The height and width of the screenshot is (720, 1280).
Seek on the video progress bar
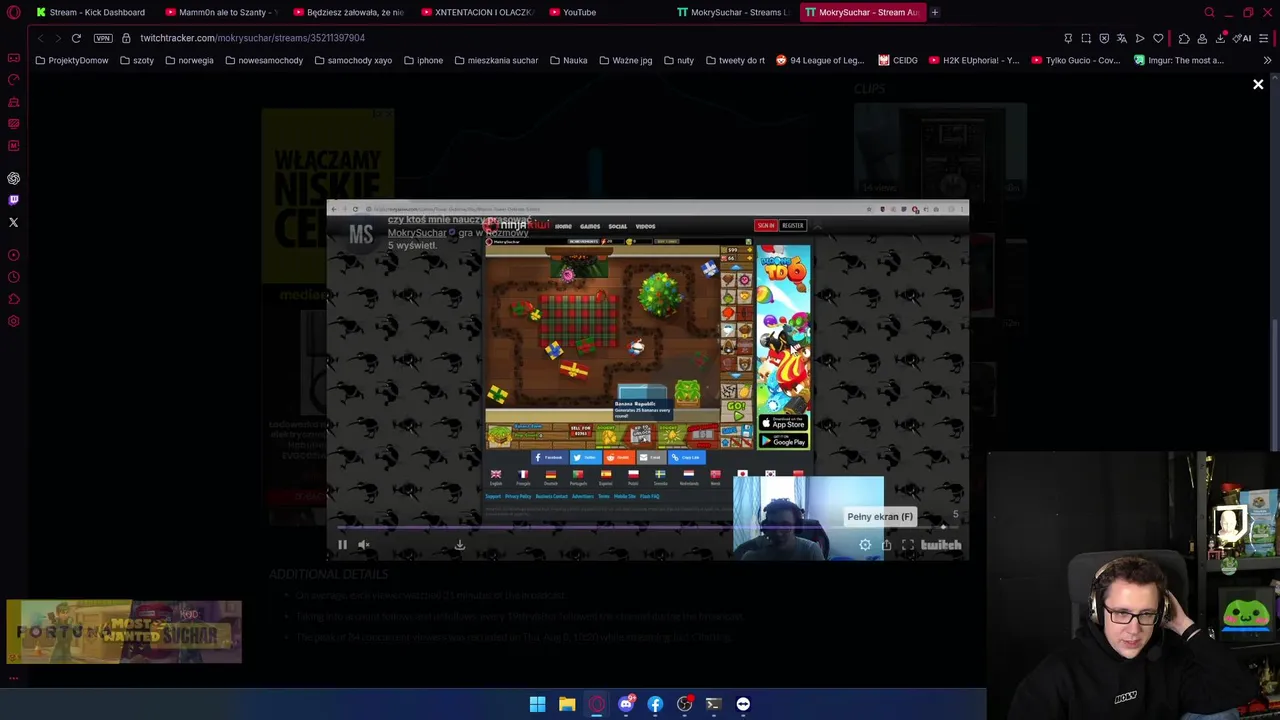coord(647,529)
